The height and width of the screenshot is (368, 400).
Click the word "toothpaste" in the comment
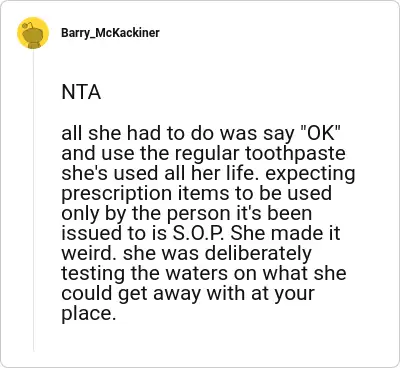coord(295,155)
